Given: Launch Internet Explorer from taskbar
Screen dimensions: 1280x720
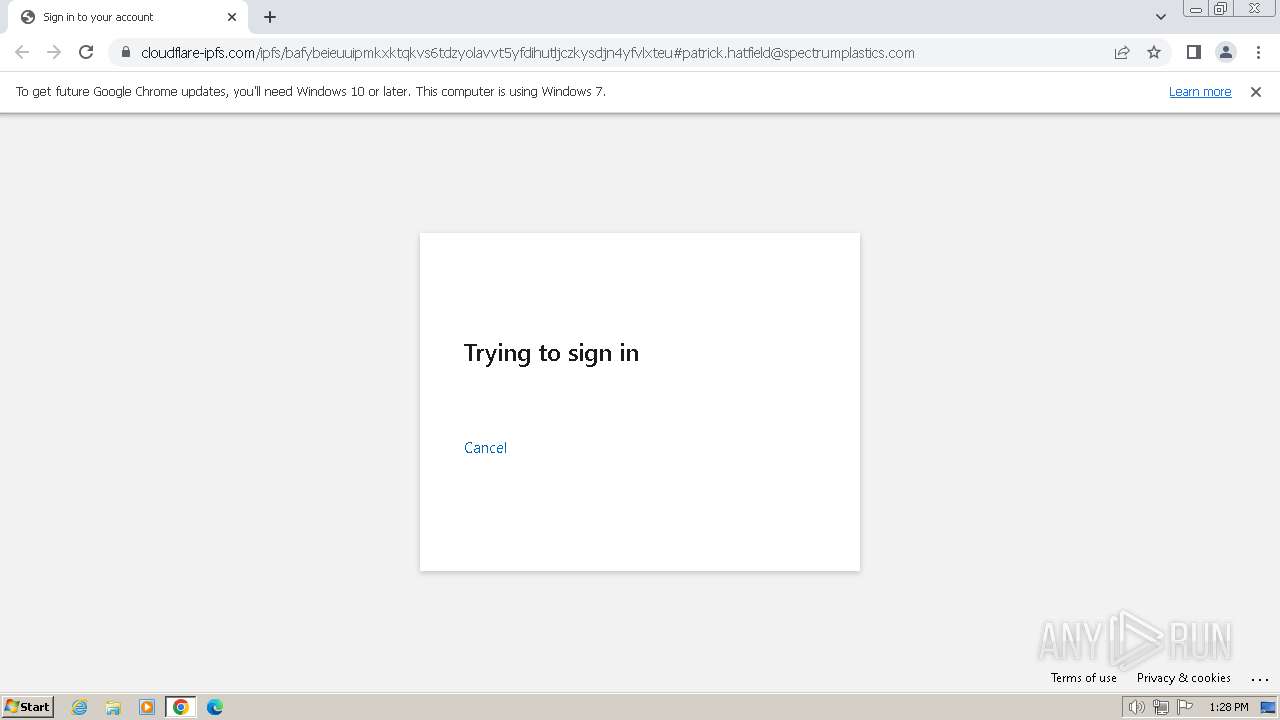Looking at the screenshot, I should (x=79, y=707).
